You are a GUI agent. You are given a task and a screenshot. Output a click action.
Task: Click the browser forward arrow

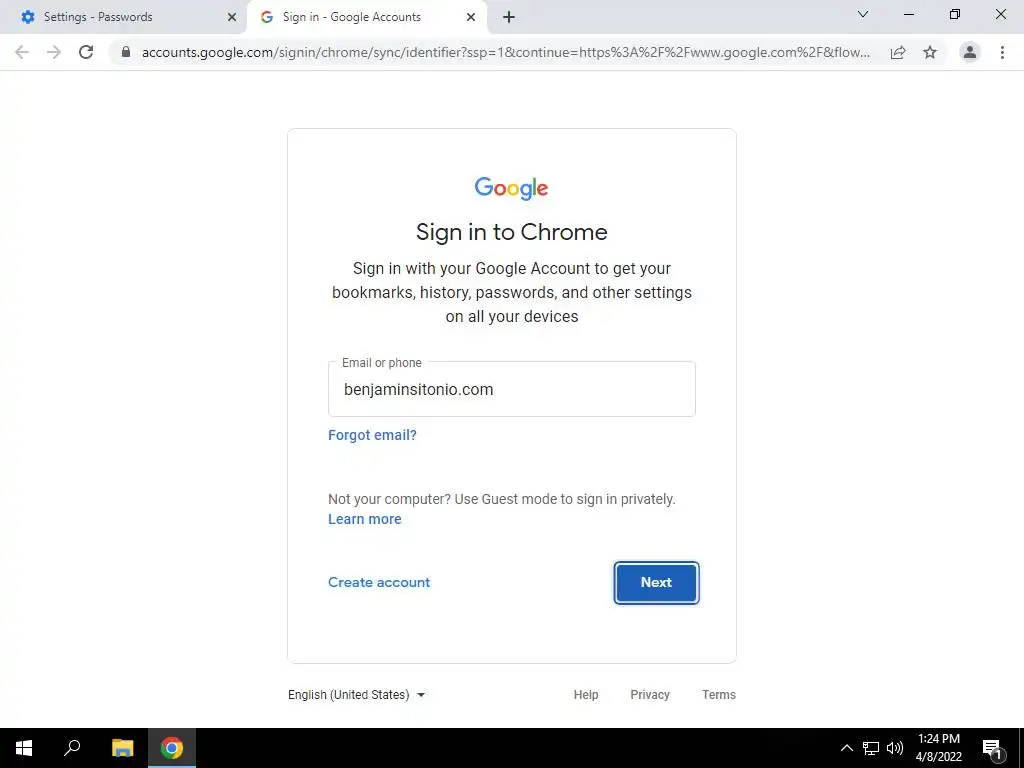(x=54, y=52)
